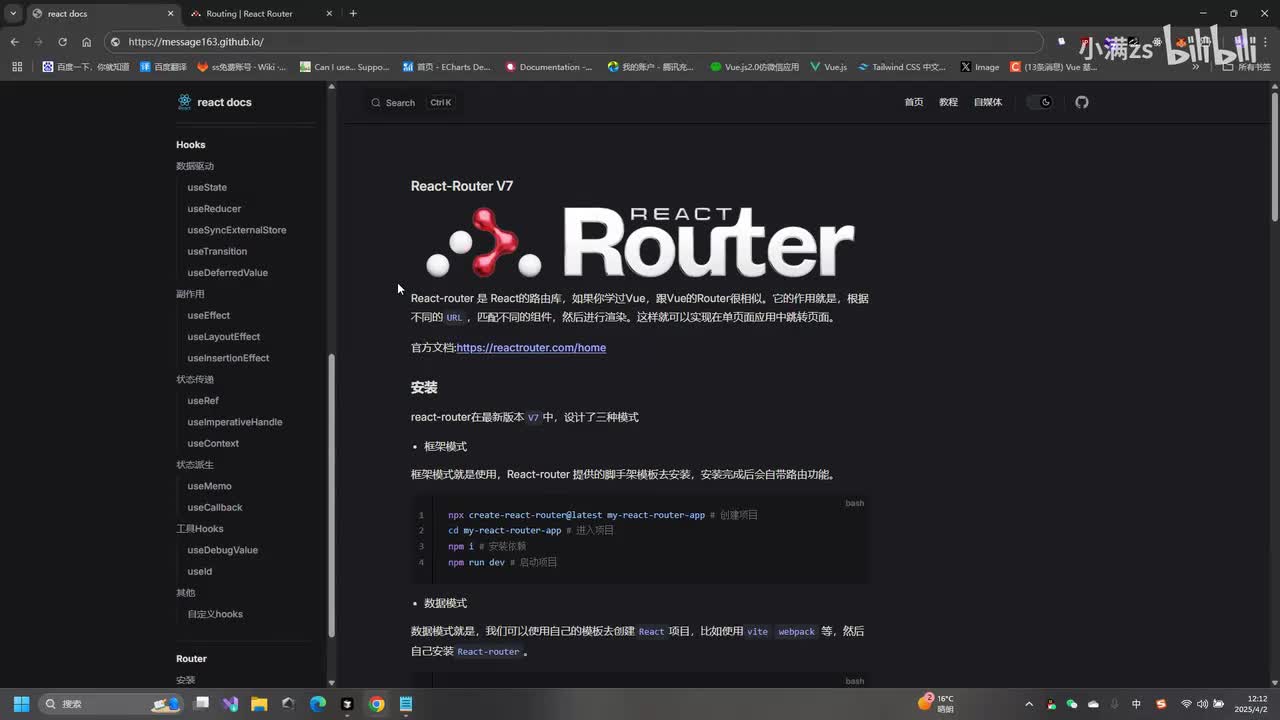The width and height of the screenshot is (1280, 720).
Task: Click the Windows taskbar 搜索 box
Action: tap(111, 704)
